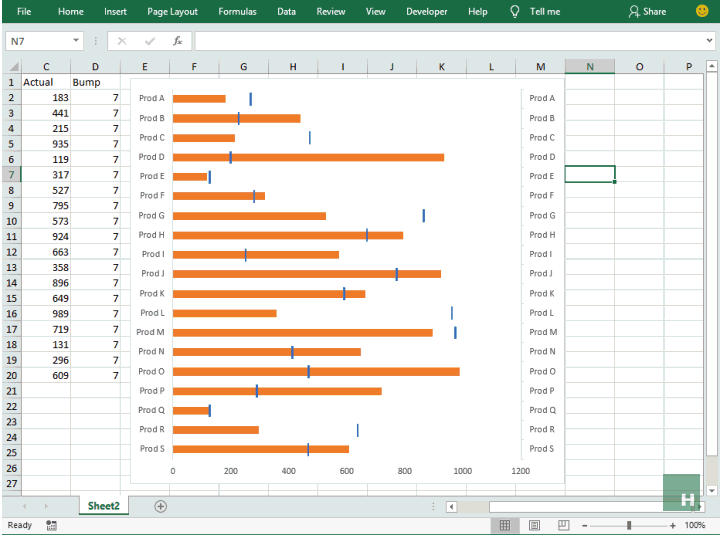Click the macro recording status bar icon
The image size is (720, 535).
pos(51,525)
